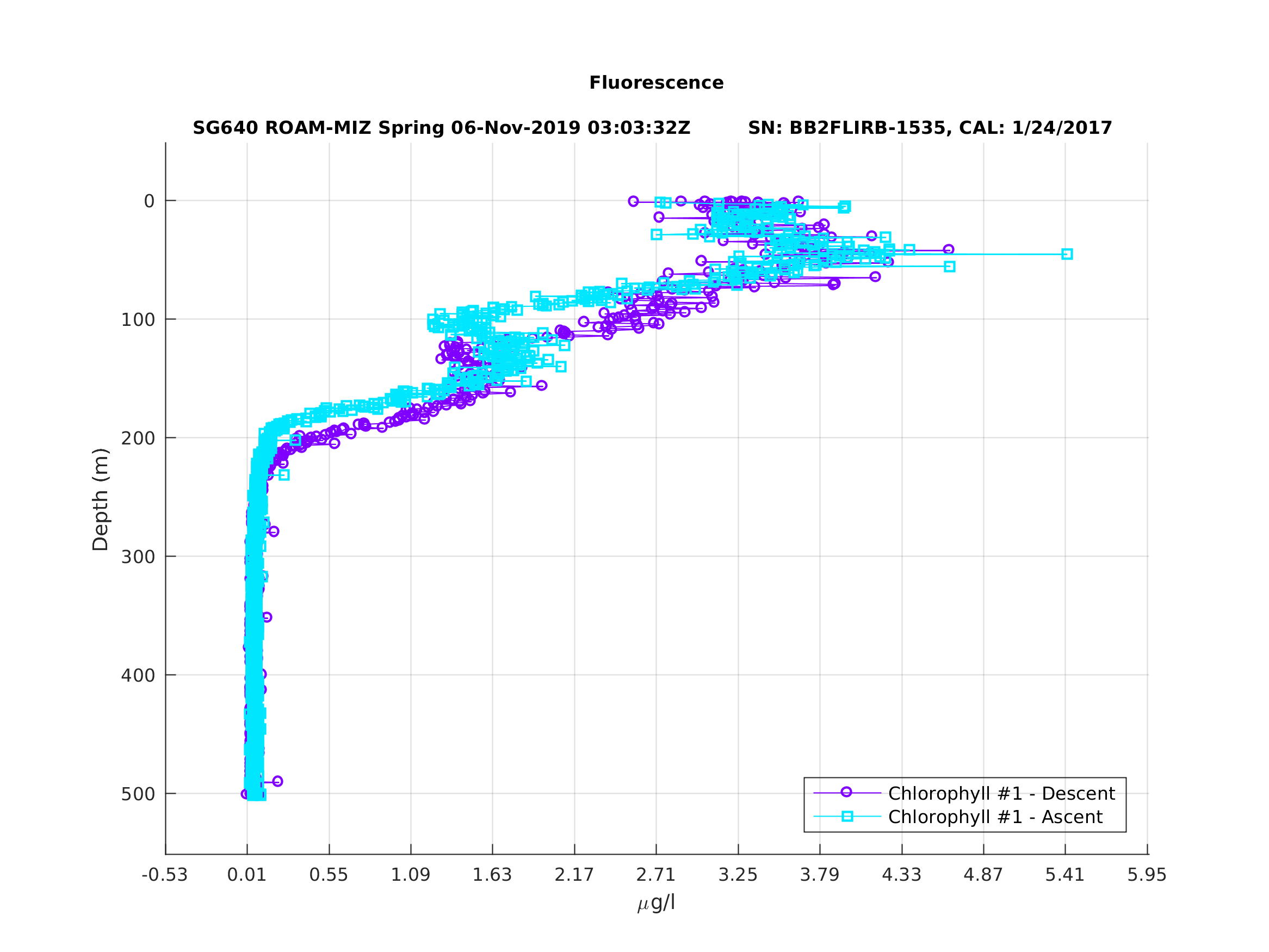This screenshot has height=952, width=1269.
Task: Click the y-axis tick label 400
Action: click(138, 676)
